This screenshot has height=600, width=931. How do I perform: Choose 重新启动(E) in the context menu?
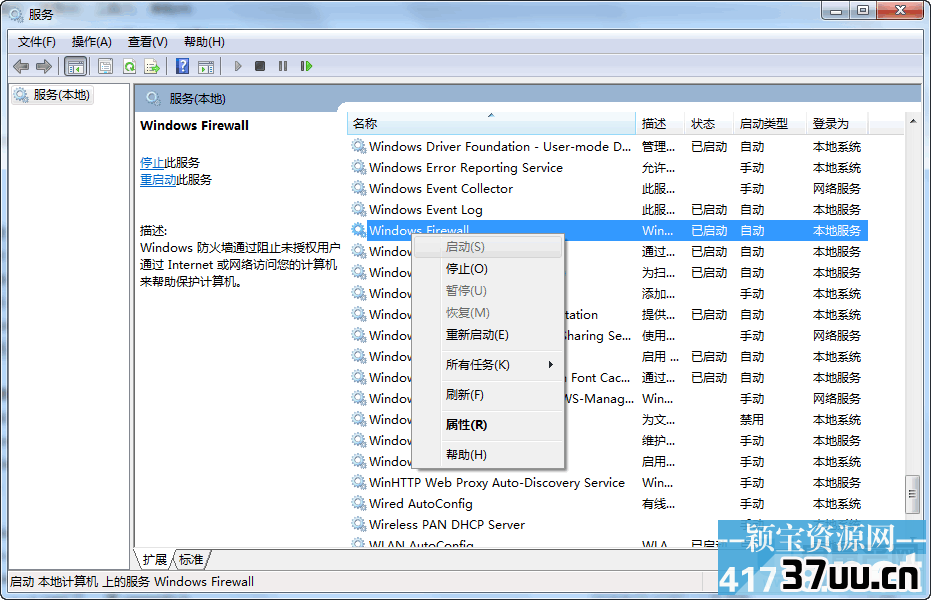pyautogui.click(x=488, y=335)
